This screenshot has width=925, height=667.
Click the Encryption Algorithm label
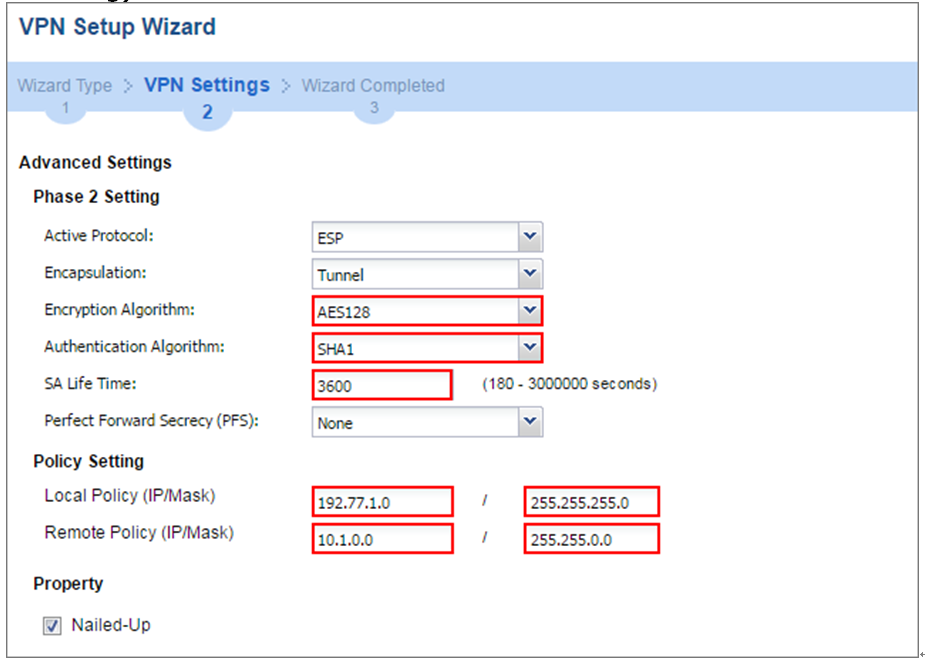[119, 310]
